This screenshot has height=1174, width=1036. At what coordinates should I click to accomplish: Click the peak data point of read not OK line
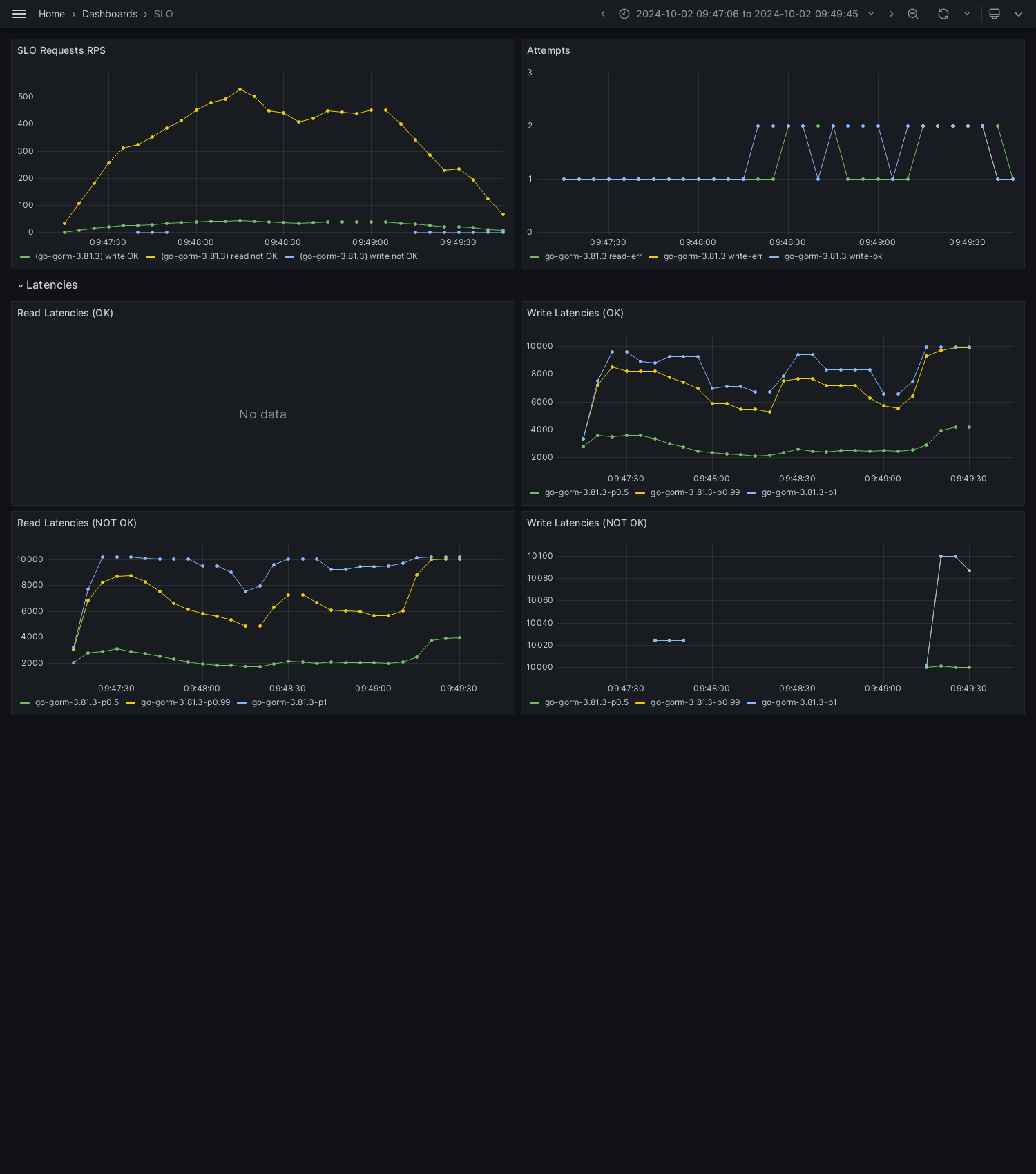click(240, 89)
